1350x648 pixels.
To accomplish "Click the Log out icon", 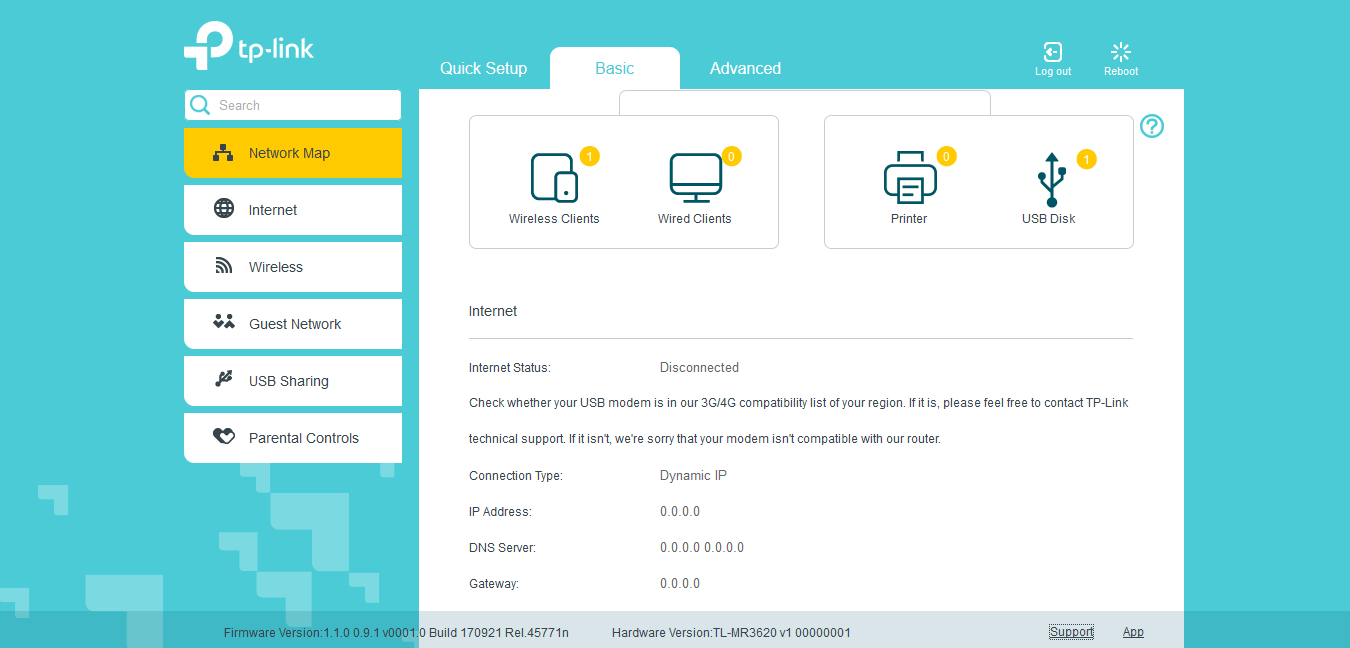I will [1052, 53].
